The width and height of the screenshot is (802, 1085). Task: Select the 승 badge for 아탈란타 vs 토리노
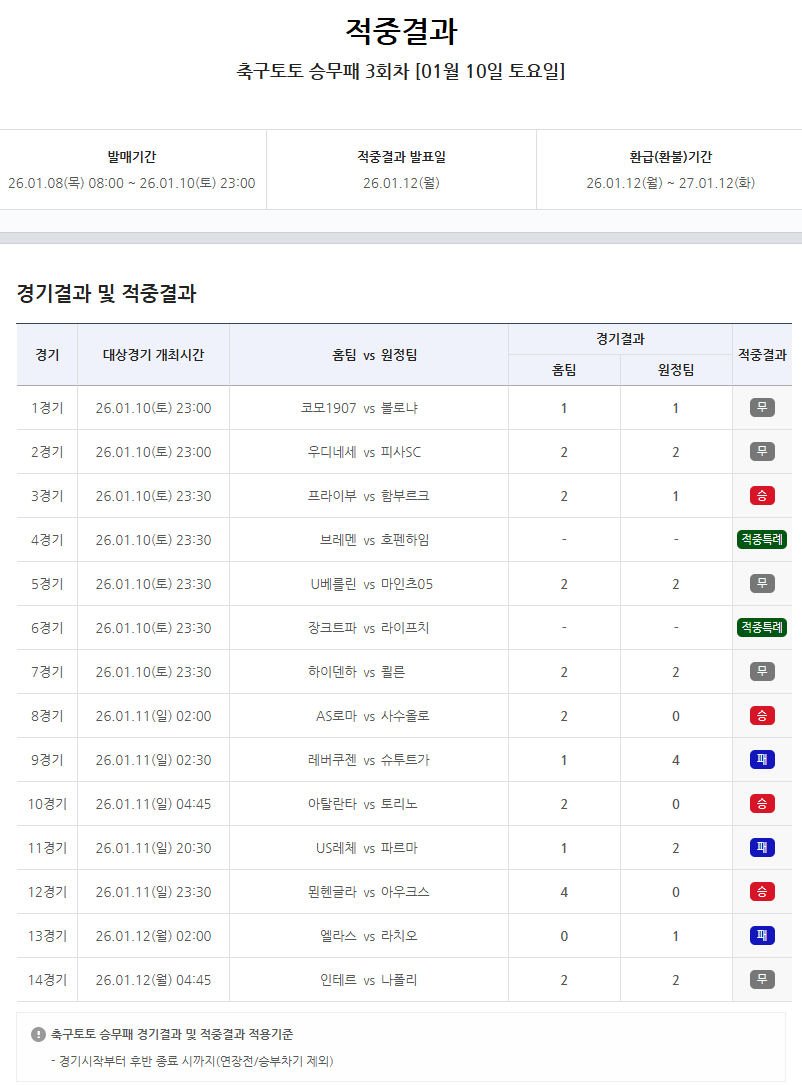tap(763, 803)
